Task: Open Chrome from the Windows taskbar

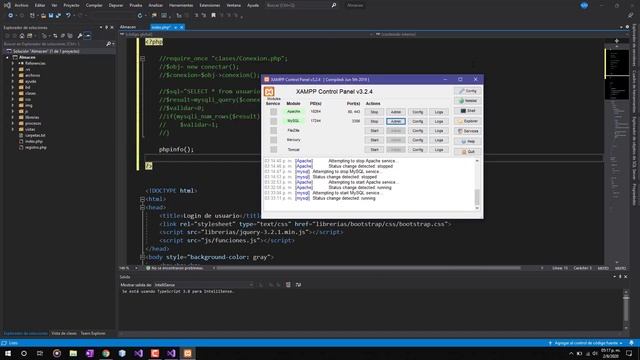Action: [x=106, y=353]
